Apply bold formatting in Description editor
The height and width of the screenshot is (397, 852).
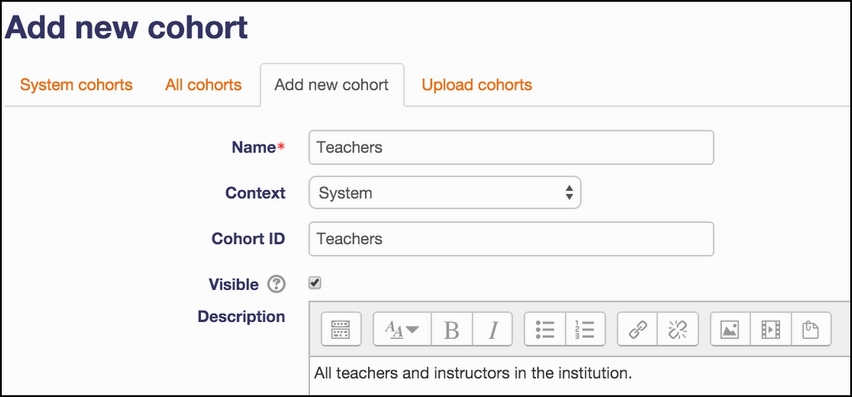tap(452, 329)
